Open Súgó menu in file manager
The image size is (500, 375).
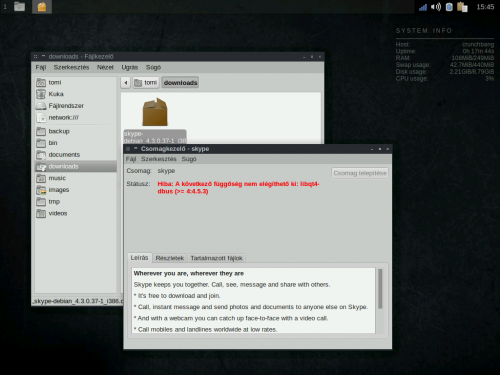[x=153, y=67]
